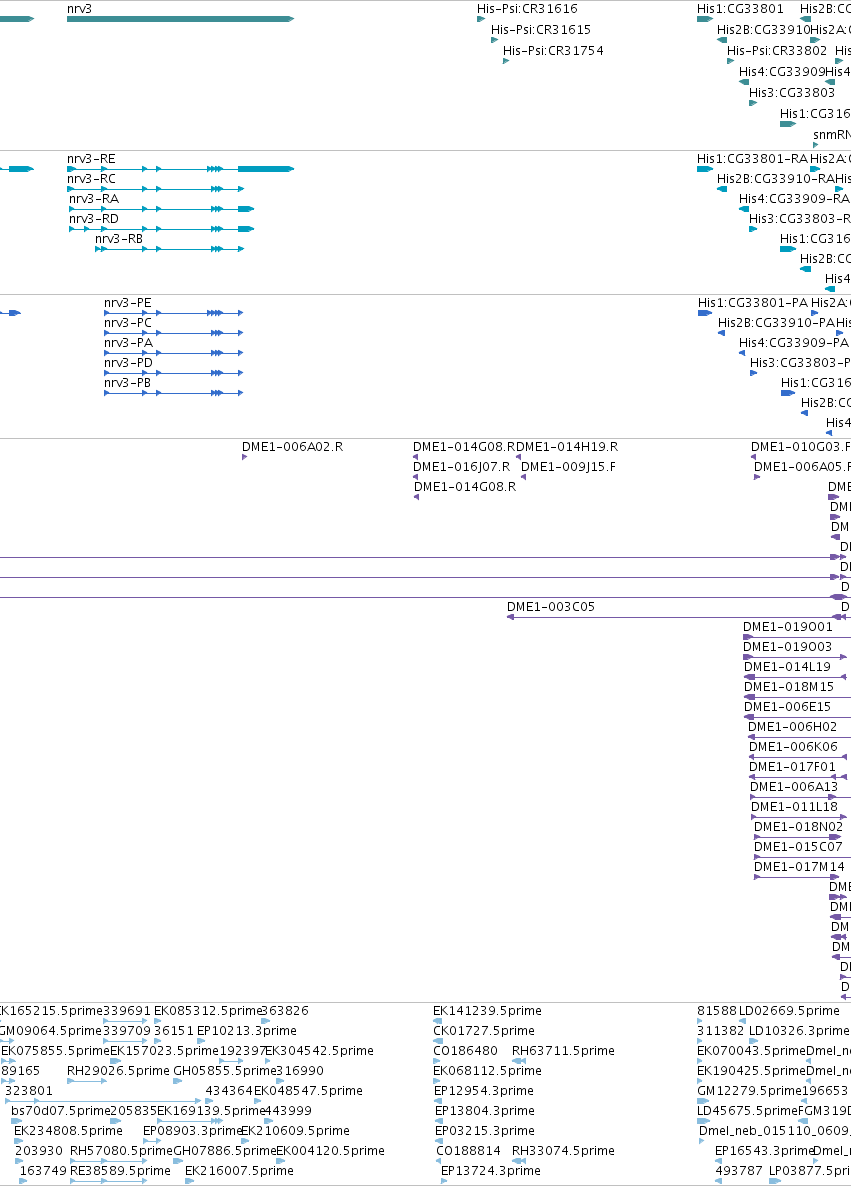Open the DME1-017F01 BAC label
This screenshot has width=851, height=1186.
(793, 767)
